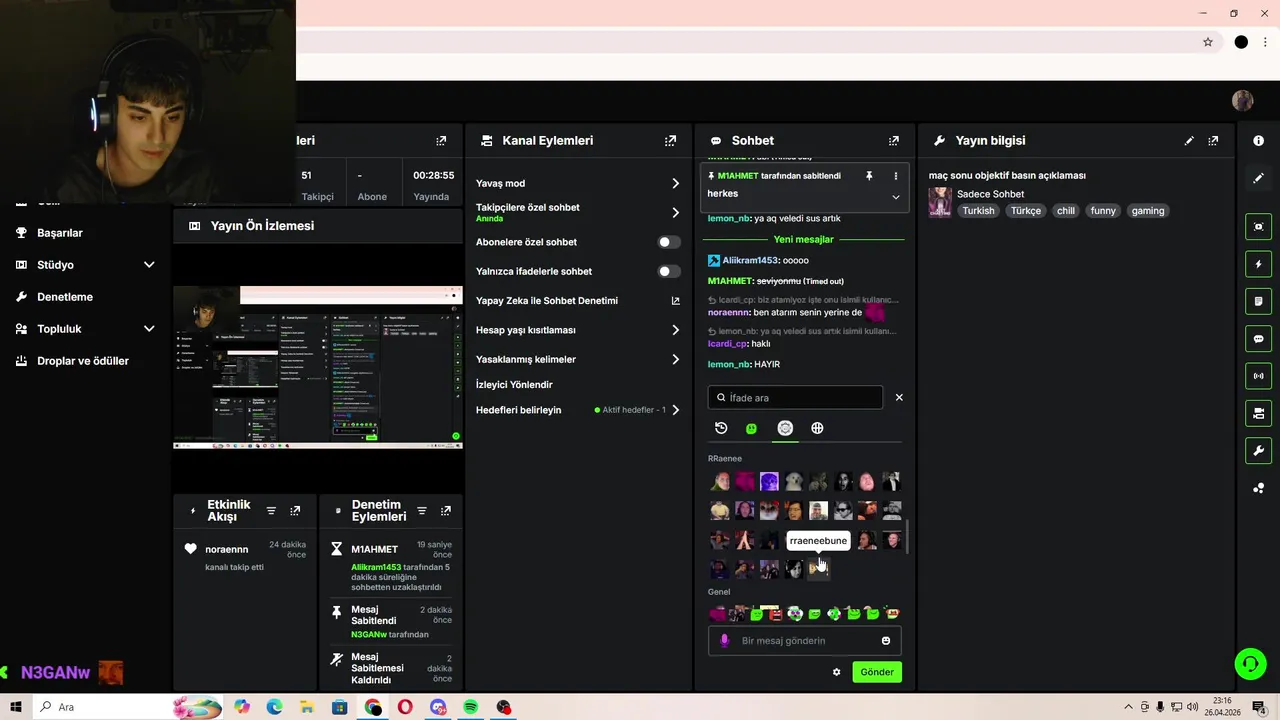The height and width of the screenshot is (720, 1280).
Task: Pop out the Kanal Eylemleri panel
Action: pyautogui.click(x=670, y=141)
